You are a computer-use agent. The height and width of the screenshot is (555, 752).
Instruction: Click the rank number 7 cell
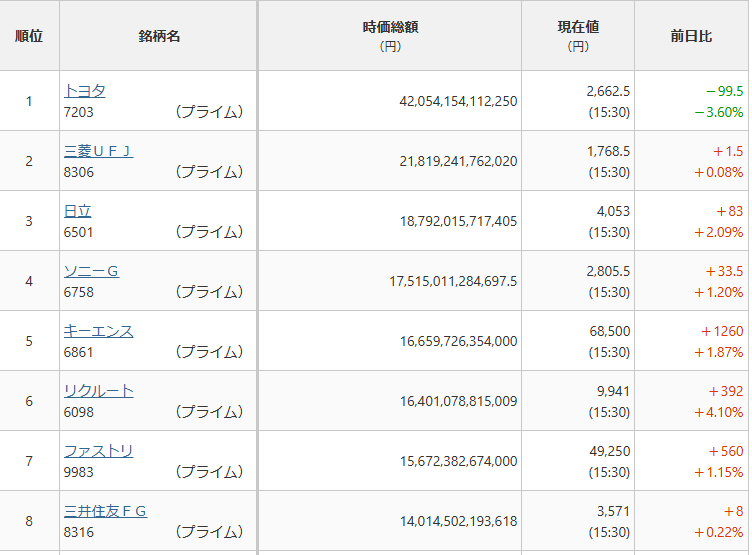(29, 461)
